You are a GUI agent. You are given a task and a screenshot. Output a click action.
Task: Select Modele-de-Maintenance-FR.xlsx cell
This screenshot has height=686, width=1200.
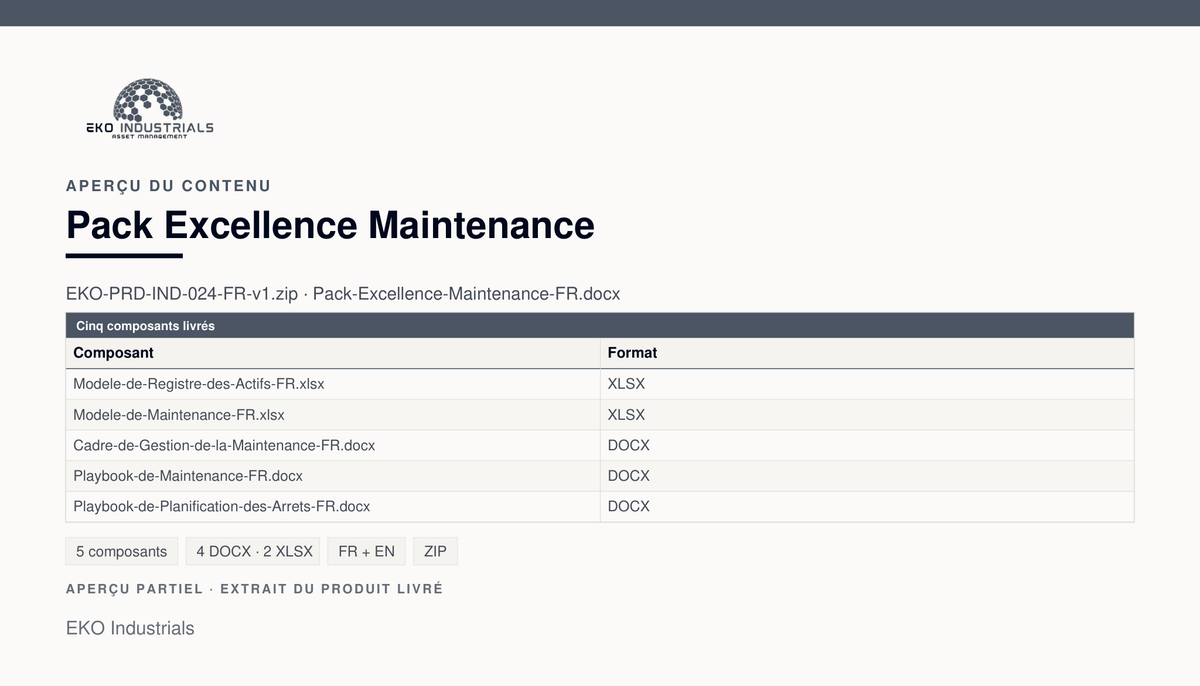click(333, 415)
